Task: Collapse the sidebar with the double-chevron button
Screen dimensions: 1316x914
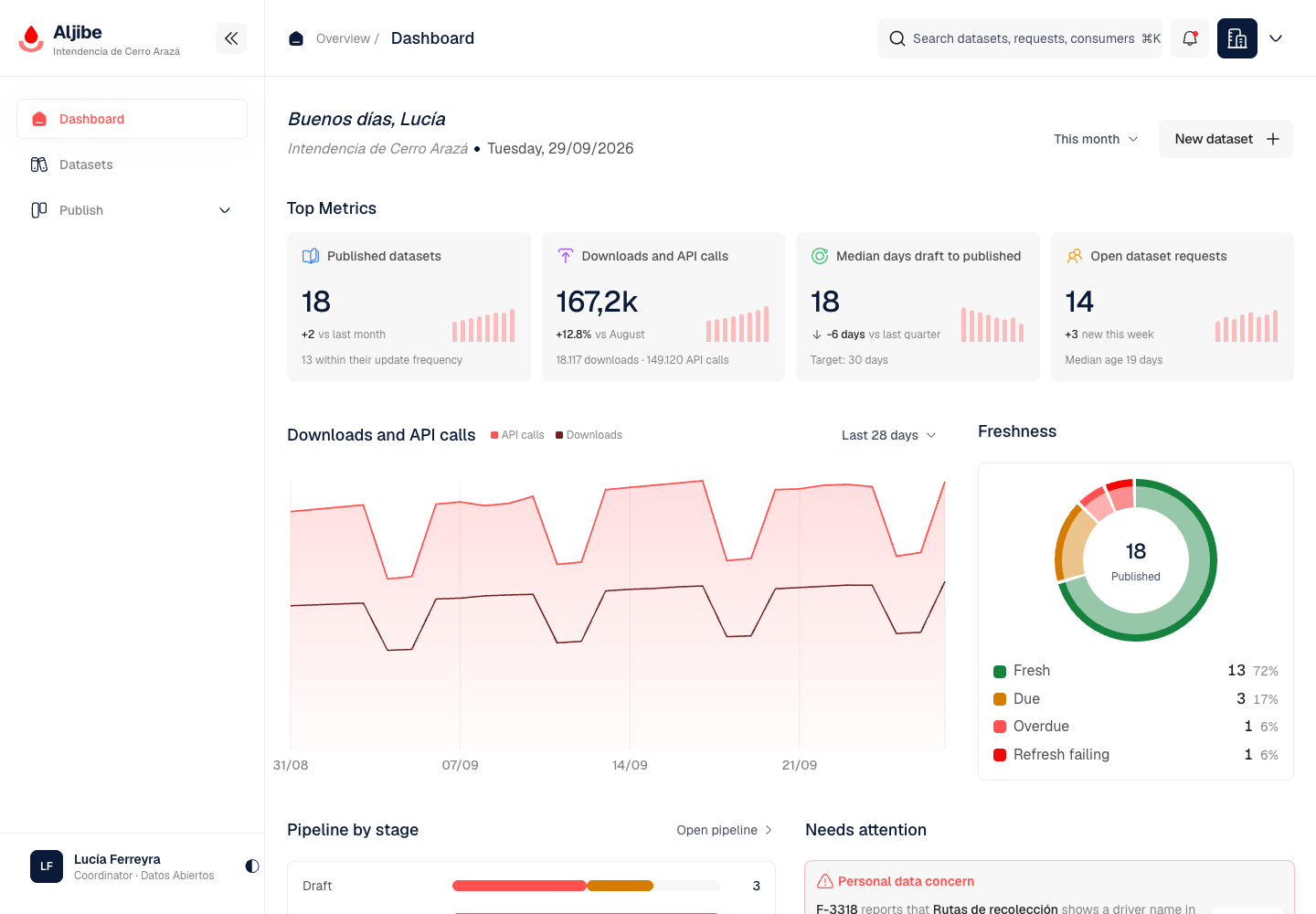Action: [x=231, y=38]
